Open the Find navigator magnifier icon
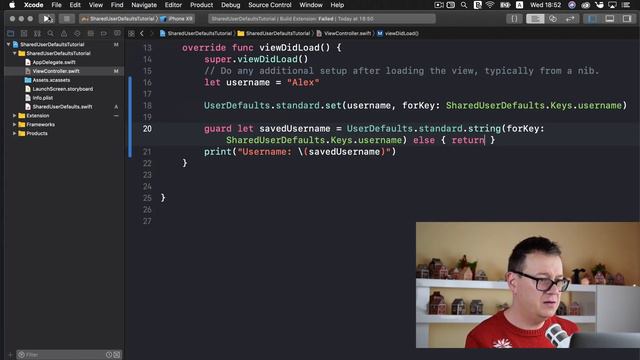 click(x=51, y=33)
